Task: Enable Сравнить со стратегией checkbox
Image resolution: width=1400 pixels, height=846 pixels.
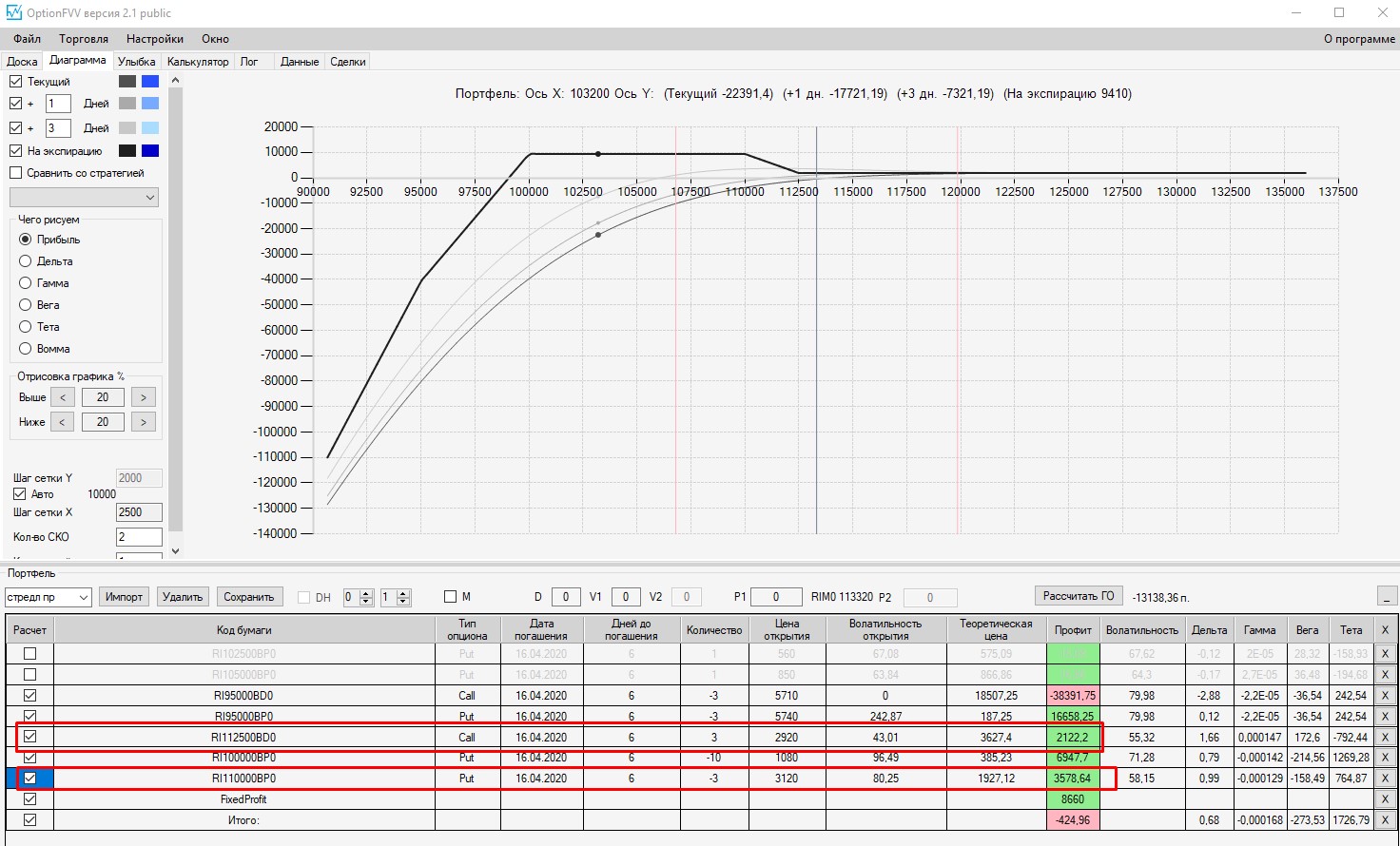Action: (15, 173)
